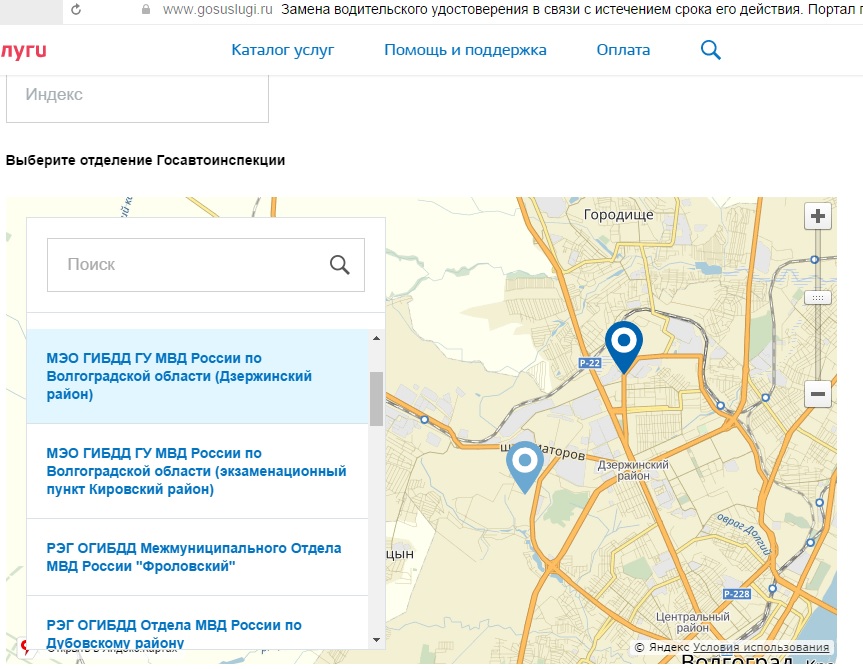Click the Дзержинский район map label
863x669 pixels.
633,470
